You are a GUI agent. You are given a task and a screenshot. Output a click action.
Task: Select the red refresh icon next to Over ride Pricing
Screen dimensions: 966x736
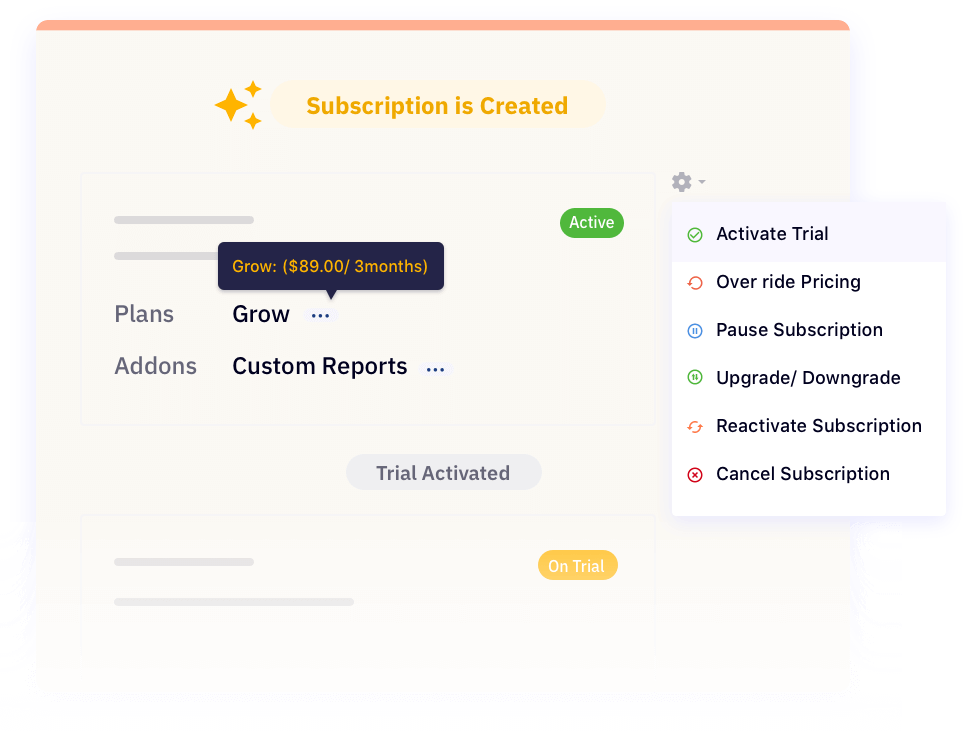coord(696,282)
